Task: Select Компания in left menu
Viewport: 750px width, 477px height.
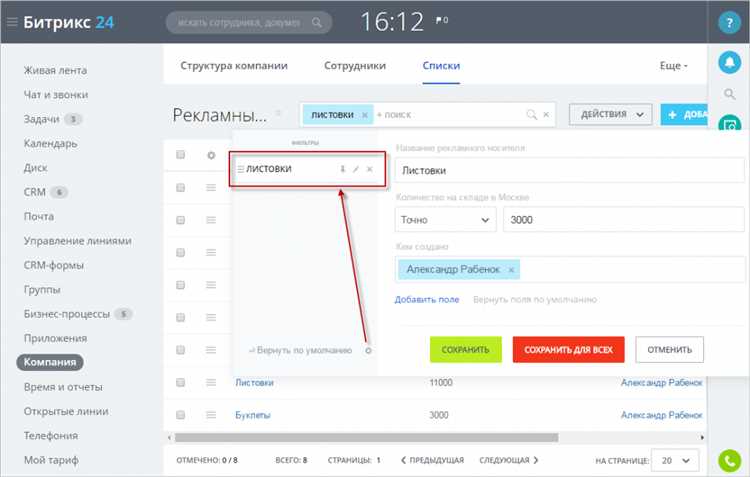Action: click(x=50, y=362)
